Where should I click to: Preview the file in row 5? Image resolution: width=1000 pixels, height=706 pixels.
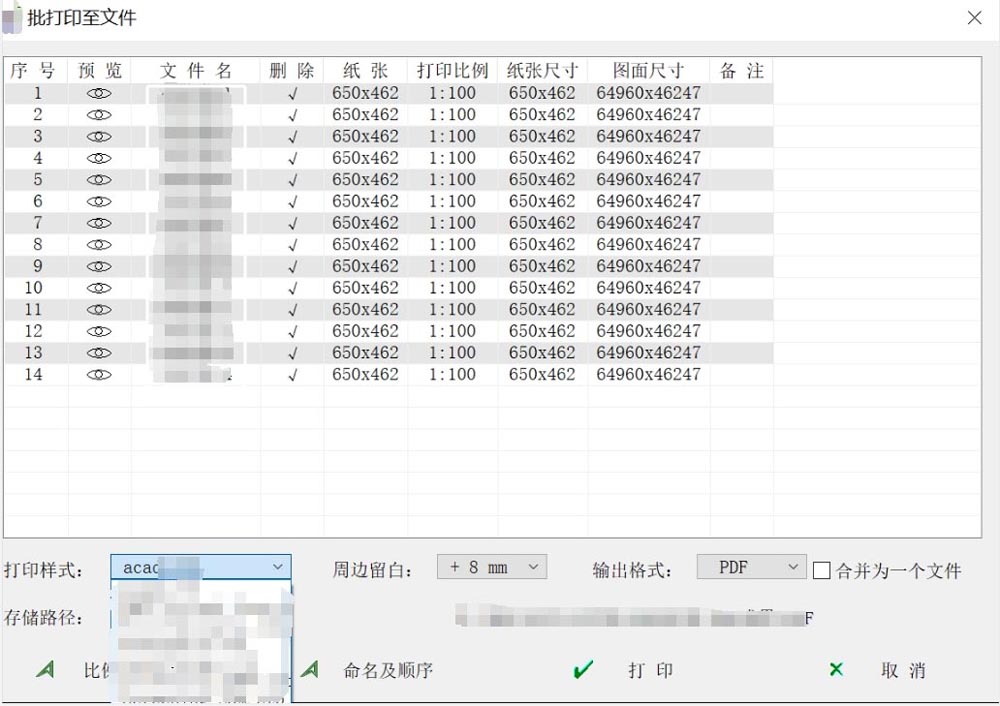(99, 180)
